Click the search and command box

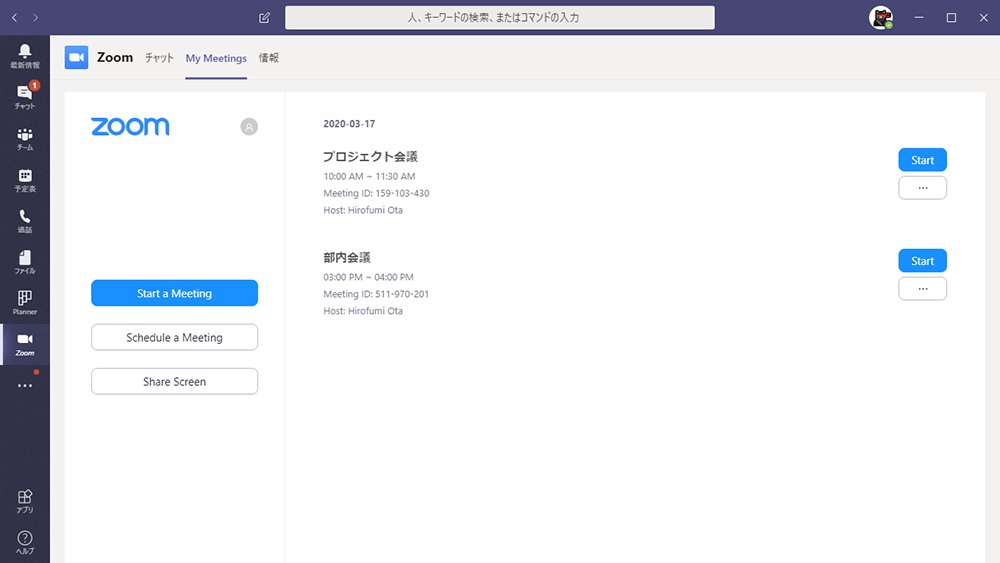tap(499, 18)
